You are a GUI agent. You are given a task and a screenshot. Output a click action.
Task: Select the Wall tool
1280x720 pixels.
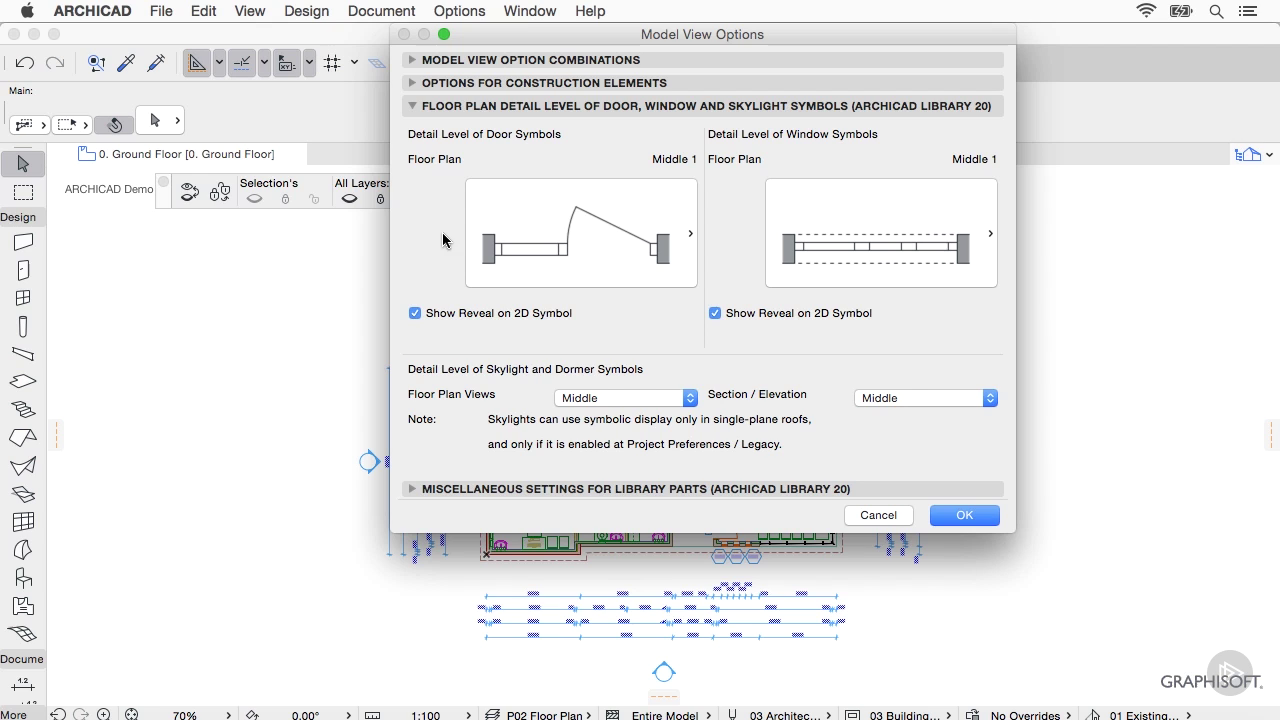pos(23,242)
